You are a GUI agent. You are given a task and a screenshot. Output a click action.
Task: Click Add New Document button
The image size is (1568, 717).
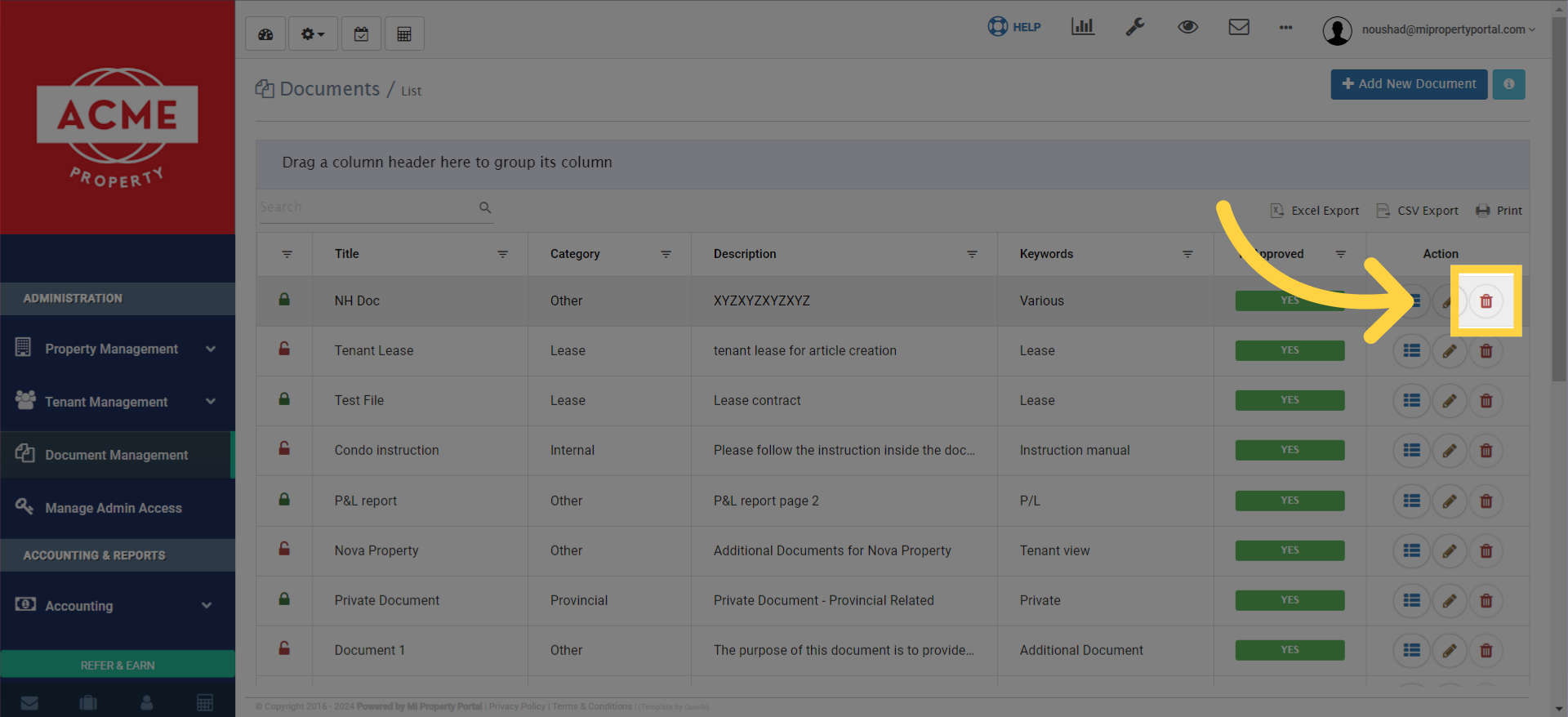tap(1409, 84)
